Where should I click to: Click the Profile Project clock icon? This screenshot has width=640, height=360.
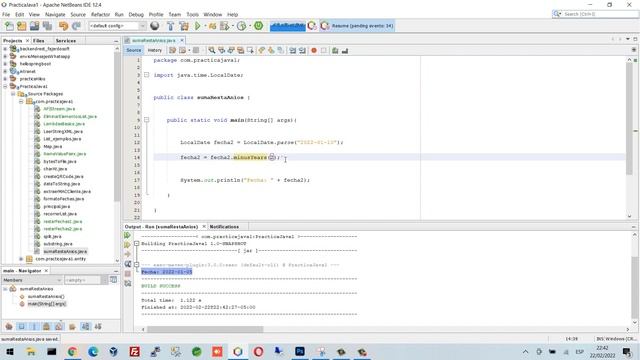click(242, 26)
